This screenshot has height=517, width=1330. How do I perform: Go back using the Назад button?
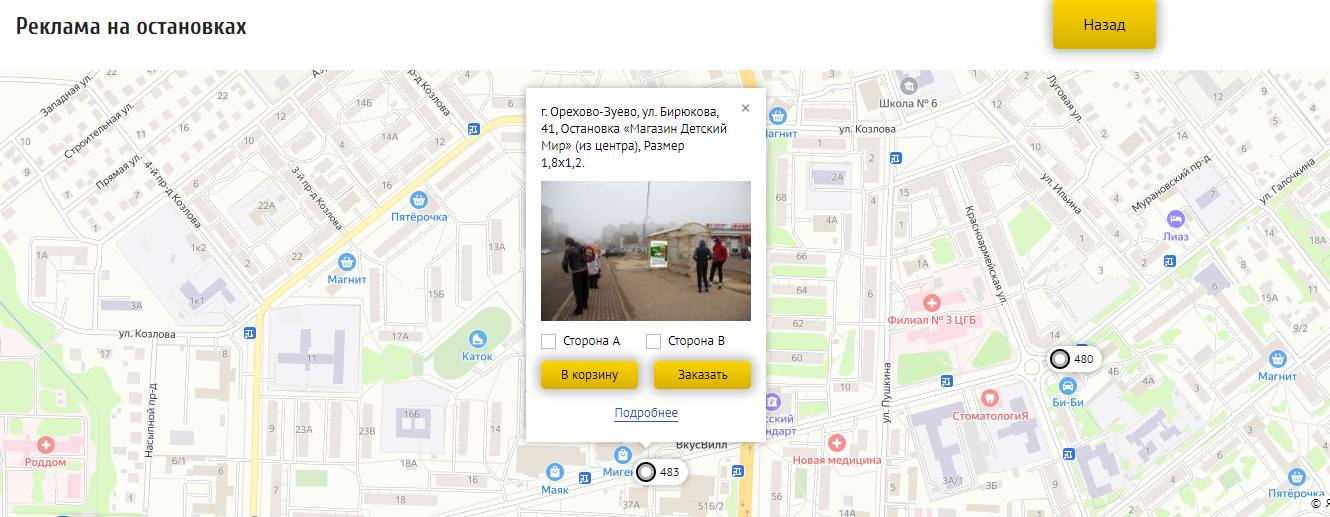[x=1104, y=25]
